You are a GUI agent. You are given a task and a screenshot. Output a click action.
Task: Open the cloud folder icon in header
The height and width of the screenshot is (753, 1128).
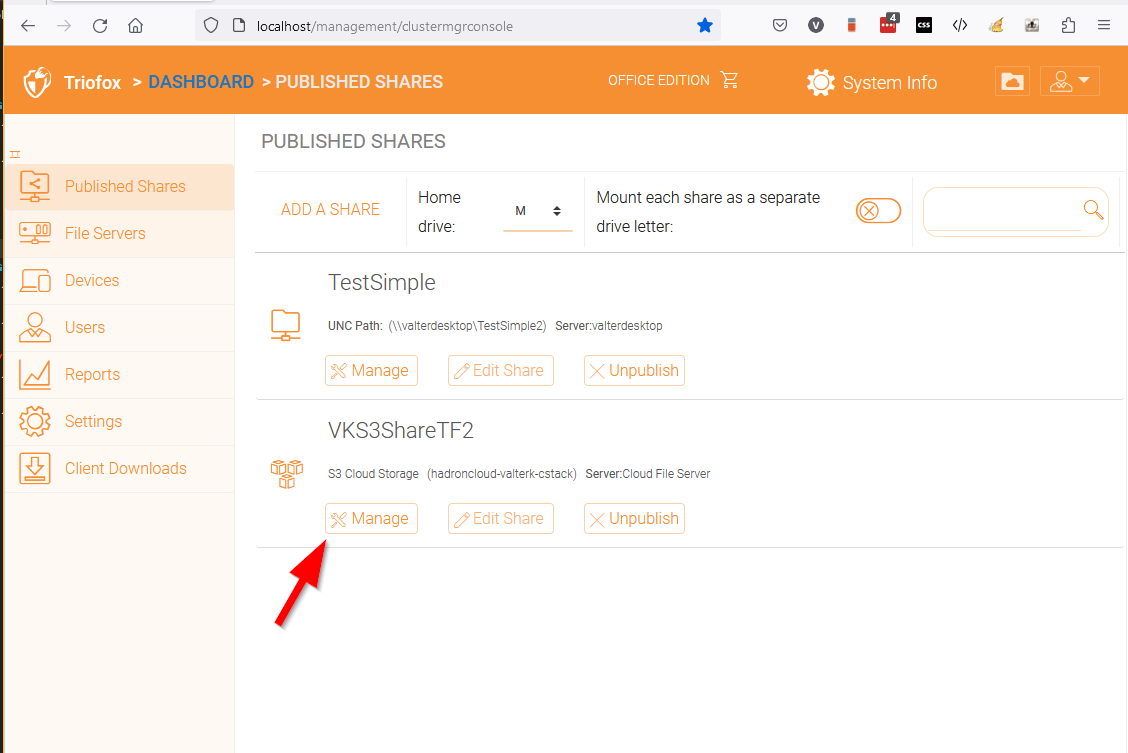[x=1012, y=81]
